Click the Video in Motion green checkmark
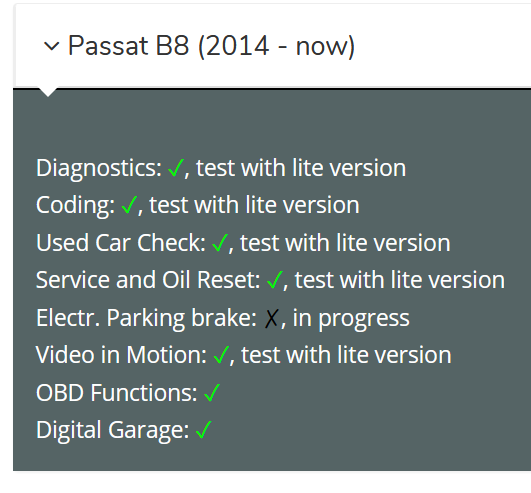 tap(221, 355)
